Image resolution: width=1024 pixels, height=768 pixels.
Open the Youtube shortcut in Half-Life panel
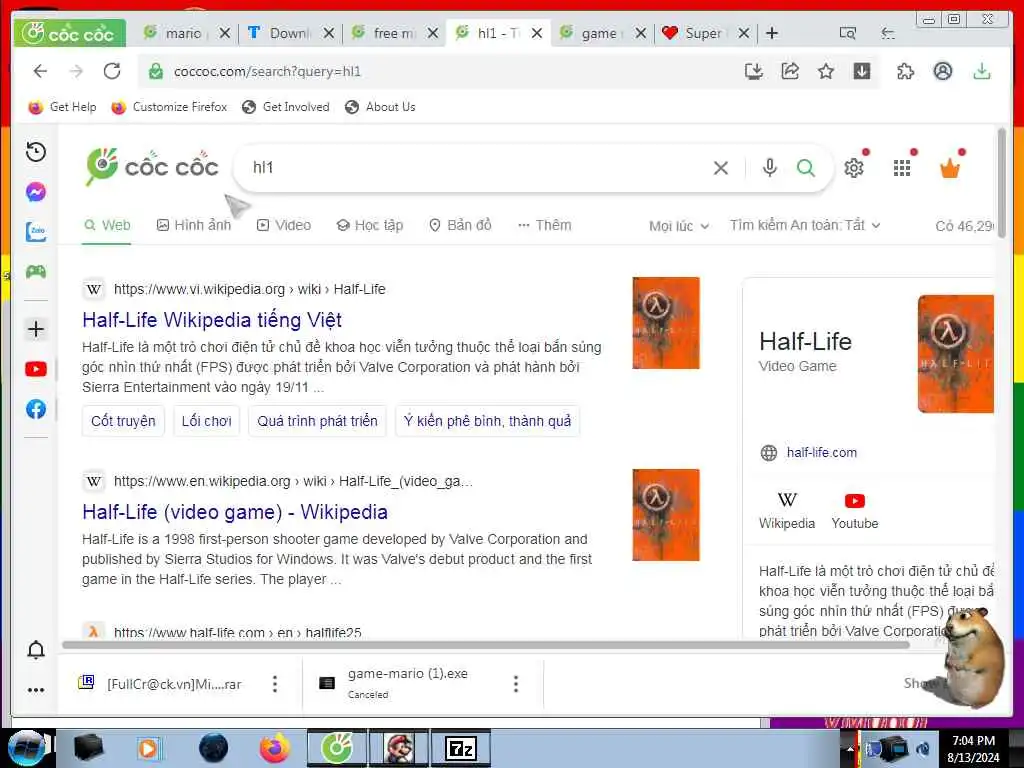click(x=854, y=511)
